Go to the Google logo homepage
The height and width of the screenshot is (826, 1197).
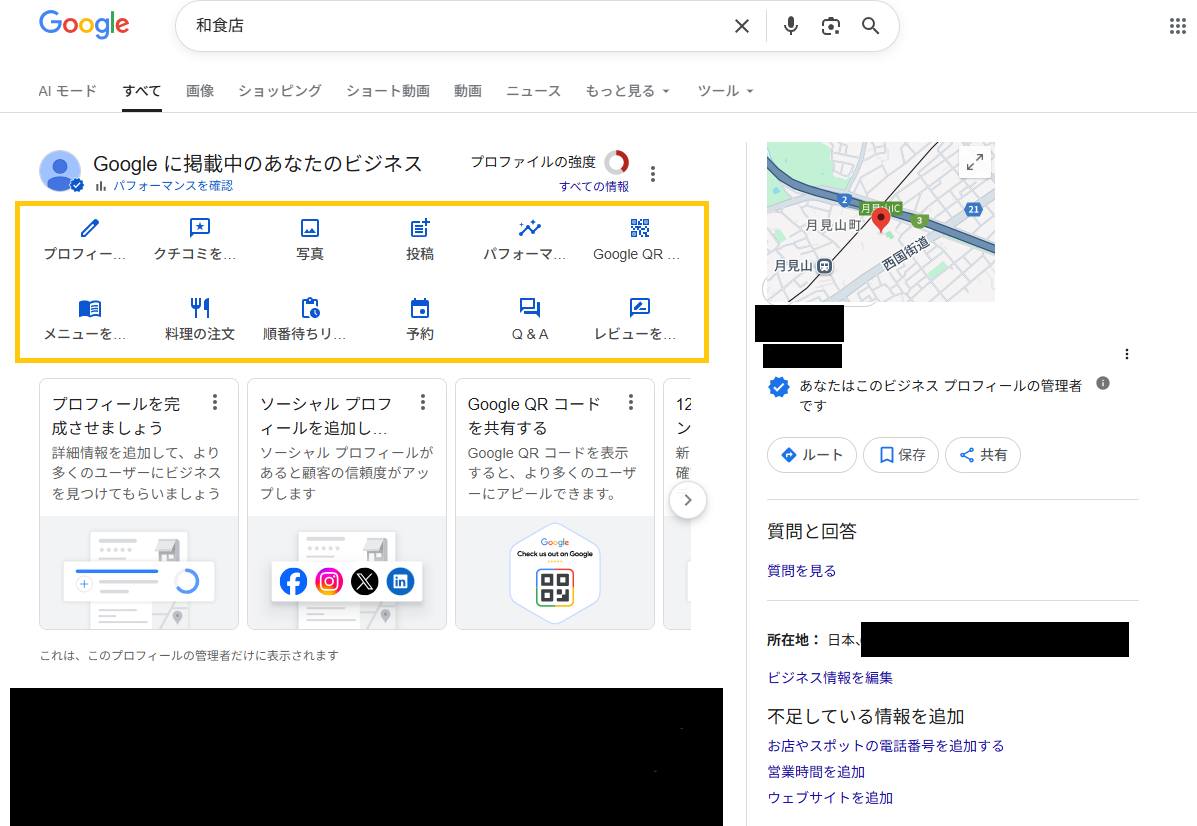pyautogui.click(x=84, y=24)
